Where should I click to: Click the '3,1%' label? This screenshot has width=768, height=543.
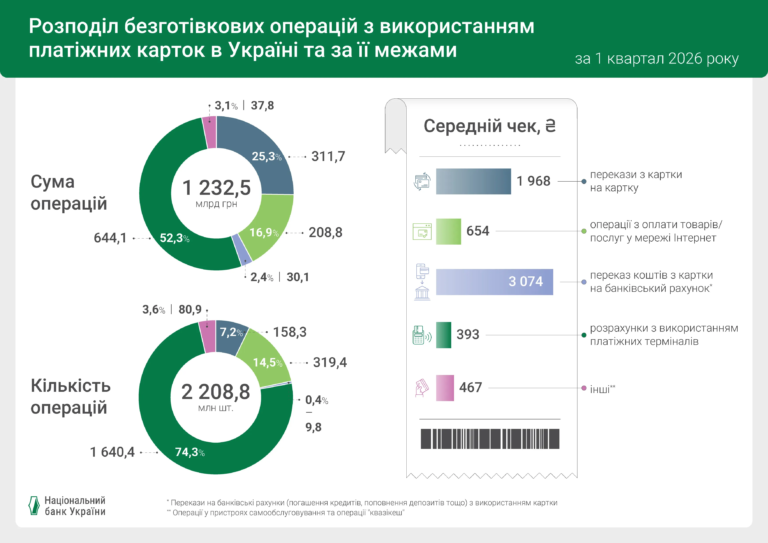click(226, 105)
